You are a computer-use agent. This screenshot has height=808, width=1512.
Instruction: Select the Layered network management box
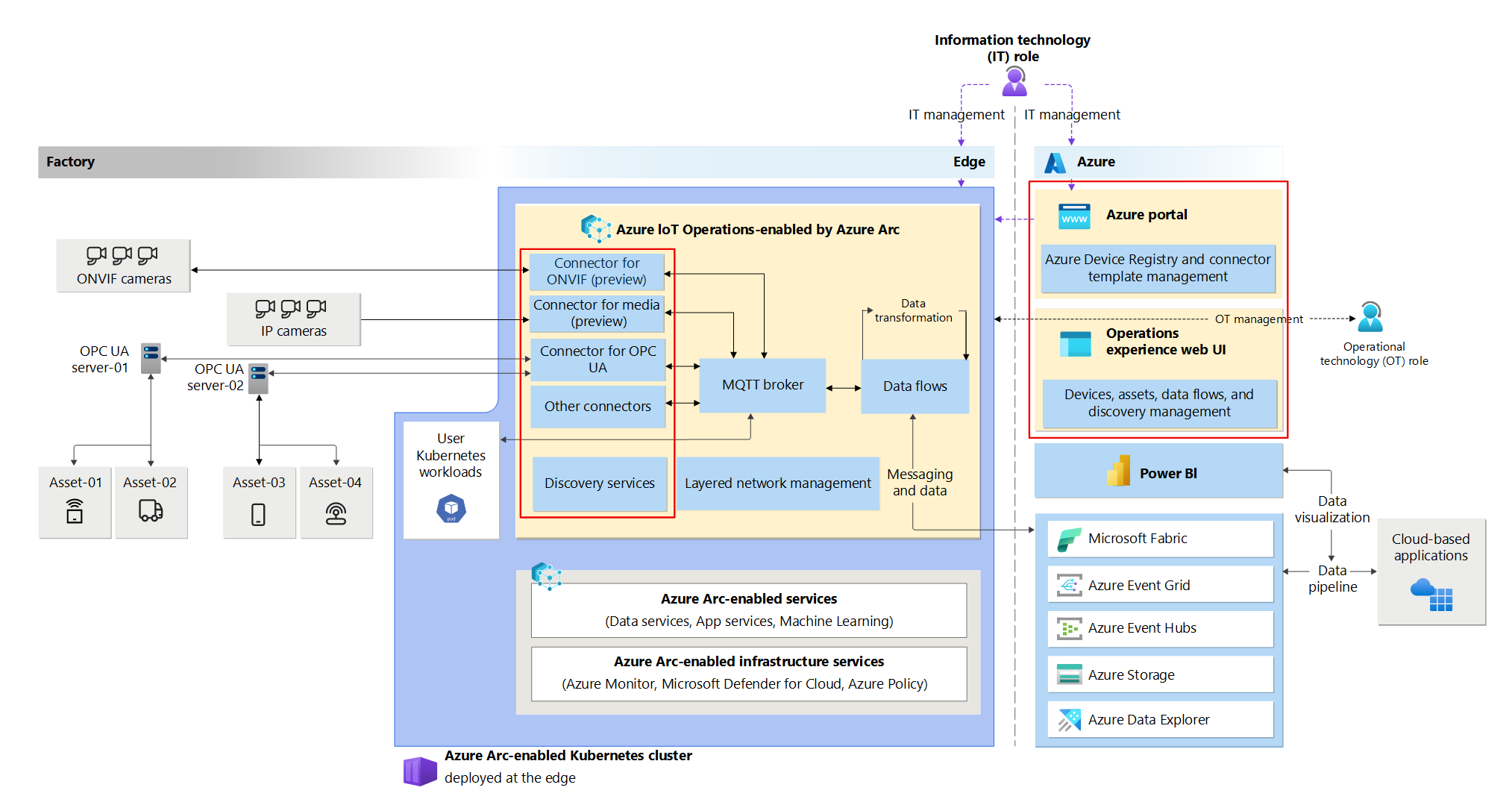pos(777,483)
